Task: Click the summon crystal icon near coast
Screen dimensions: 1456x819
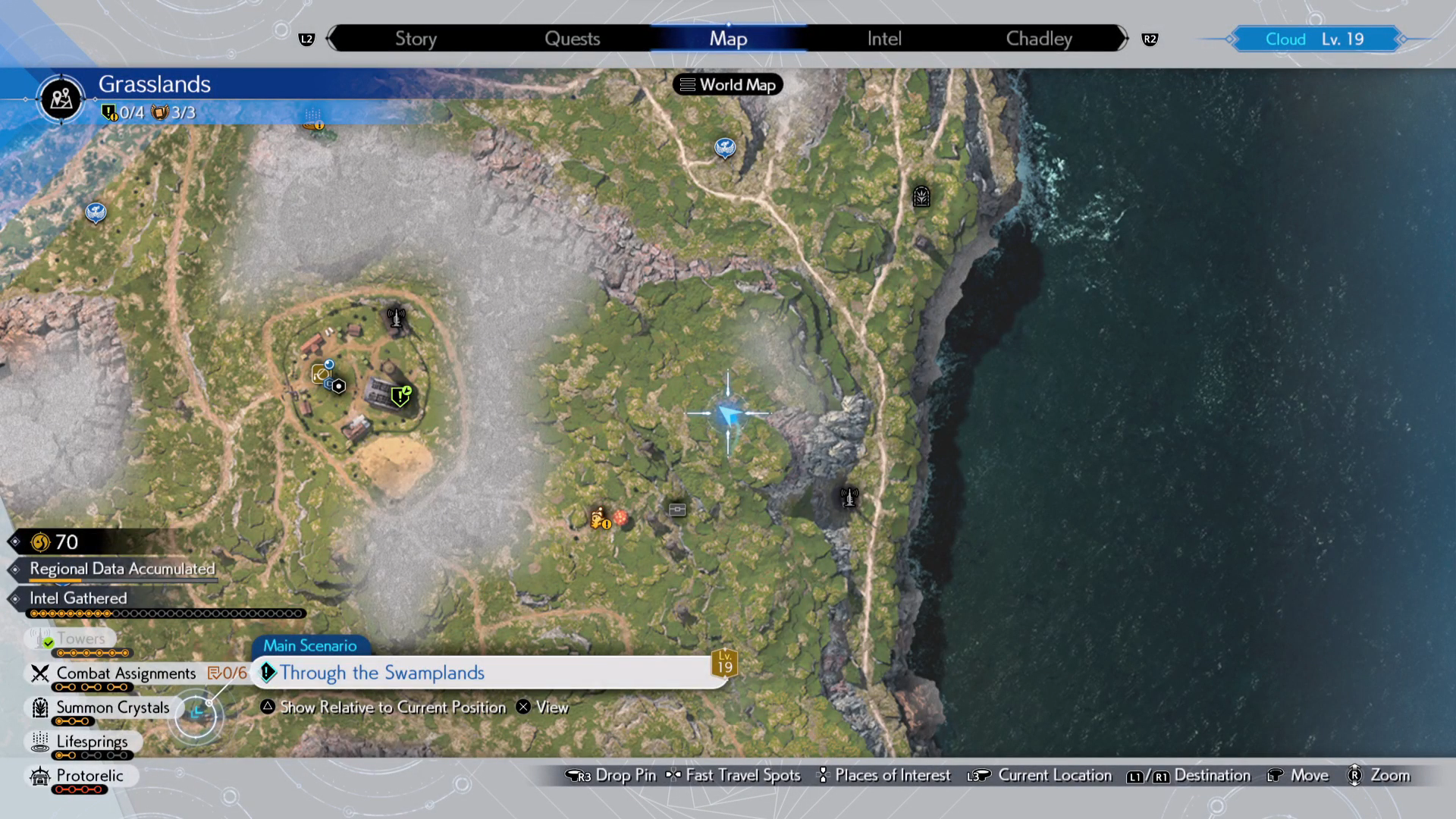Action: coord(921,197)
